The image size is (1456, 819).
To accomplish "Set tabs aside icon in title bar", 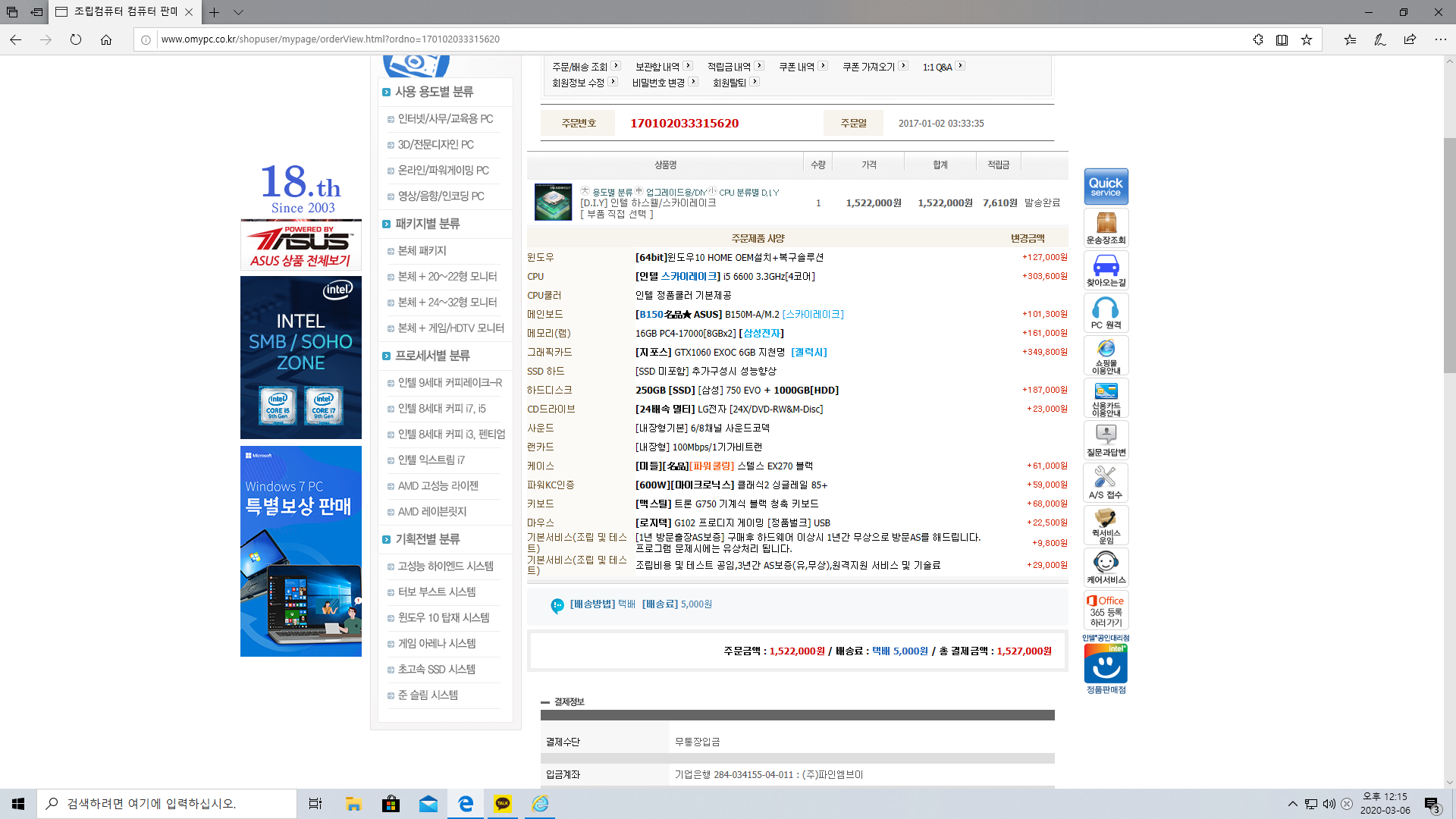I will pyautogui.click(x=36, y=12).
